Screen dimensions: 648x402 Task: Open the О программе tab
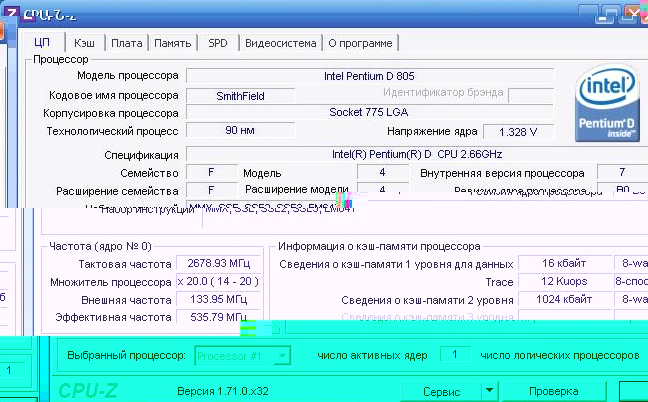tap(360, 43)
